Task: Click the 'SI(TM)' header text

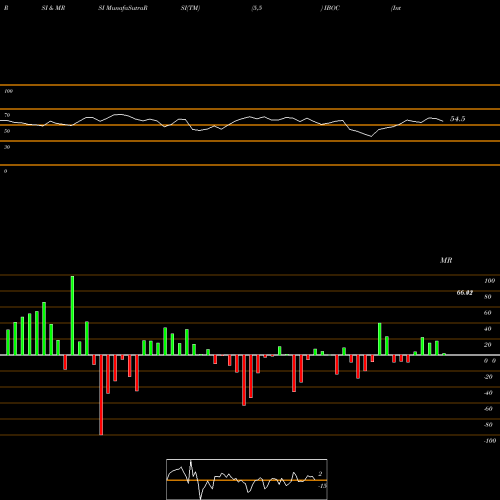Action: (x=190, y=8)
